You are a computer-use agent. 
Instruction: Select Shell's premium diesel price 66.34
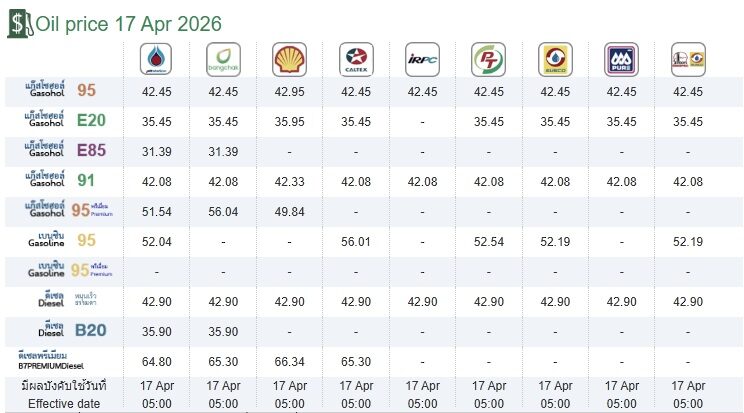coord(289,361)
